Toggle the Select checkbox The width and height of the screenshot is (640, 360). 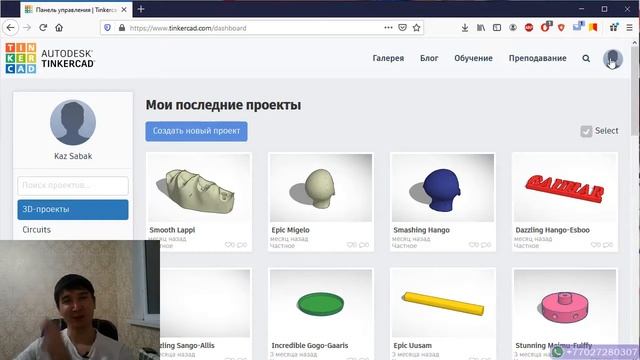(586, 131)
